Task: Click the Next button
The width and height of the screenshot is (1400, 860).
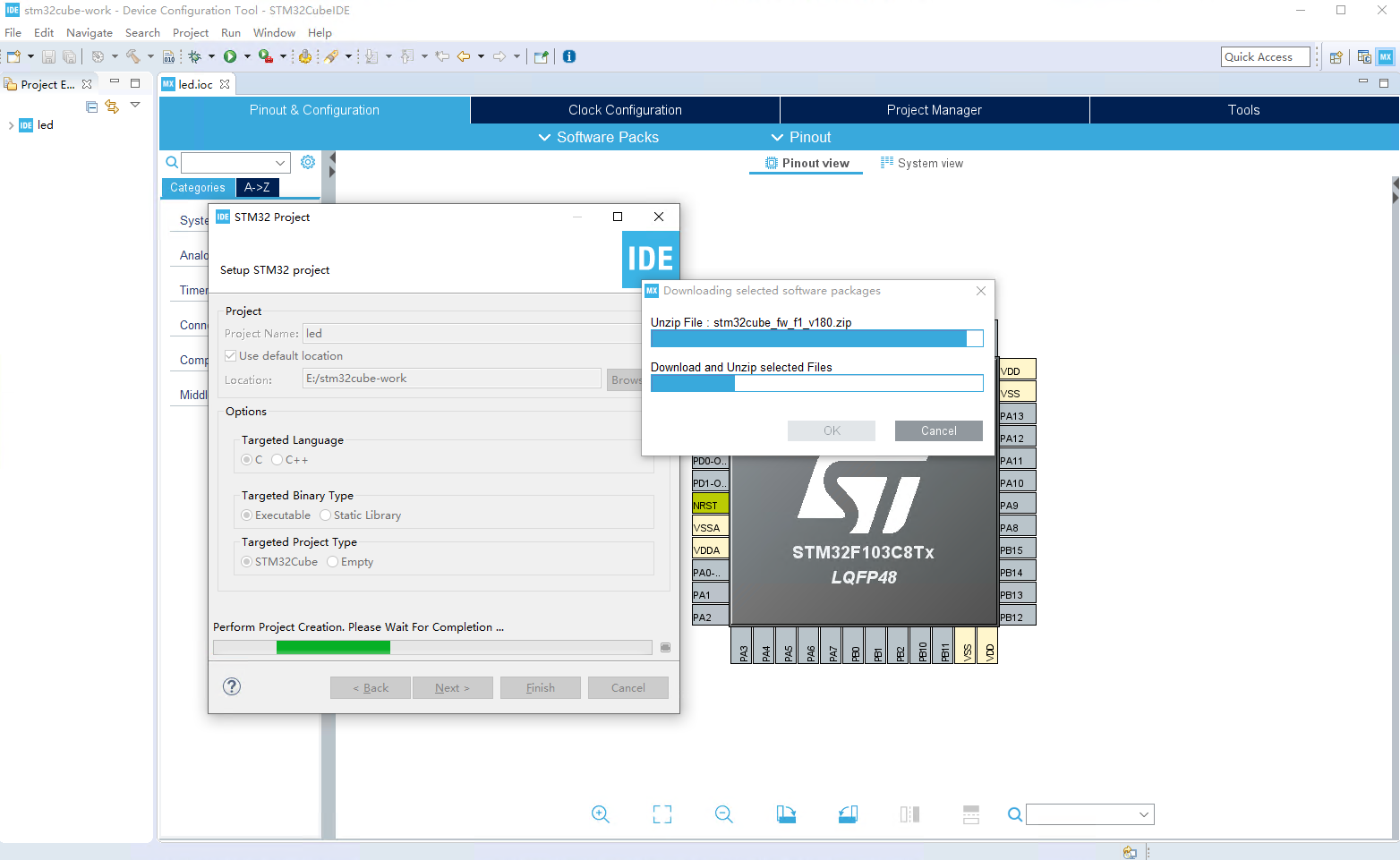Action: [x=453, y=687]
